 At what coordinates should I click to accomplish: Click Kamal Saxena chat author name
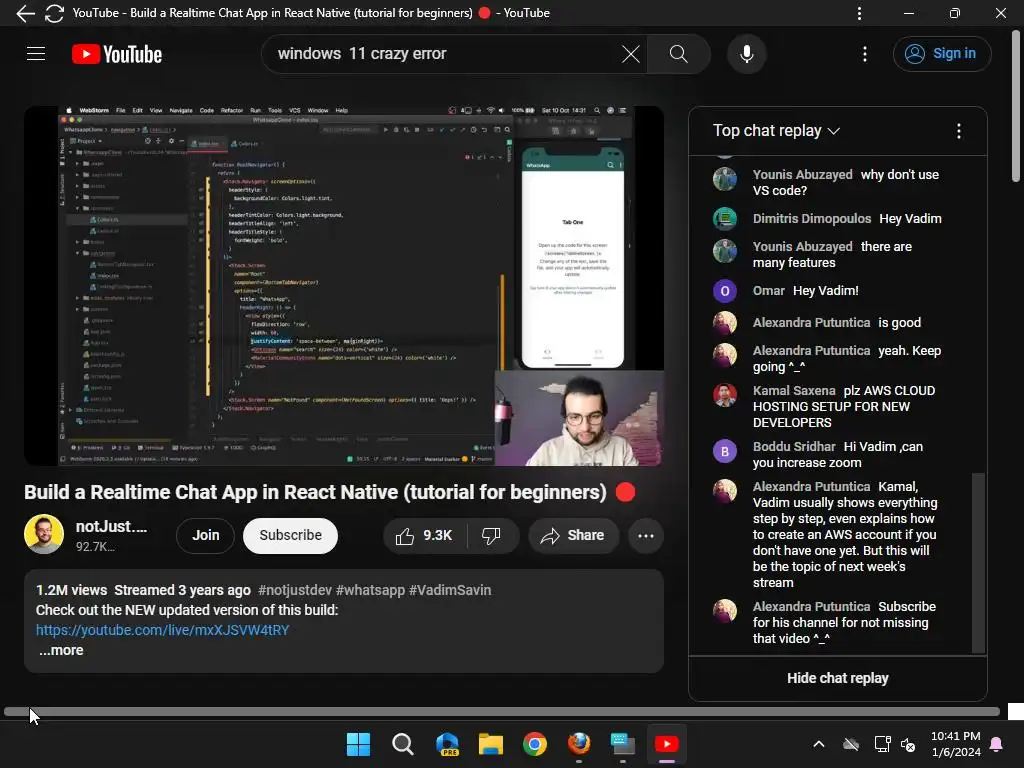point(793,391)
